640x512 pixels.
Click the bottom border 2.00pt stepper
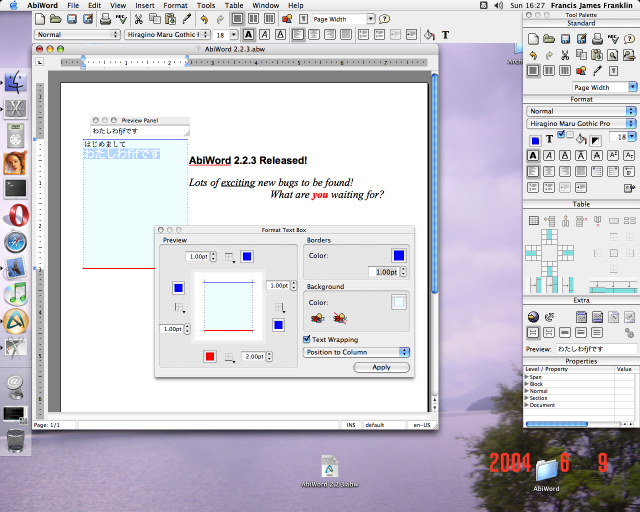(269, 356)
